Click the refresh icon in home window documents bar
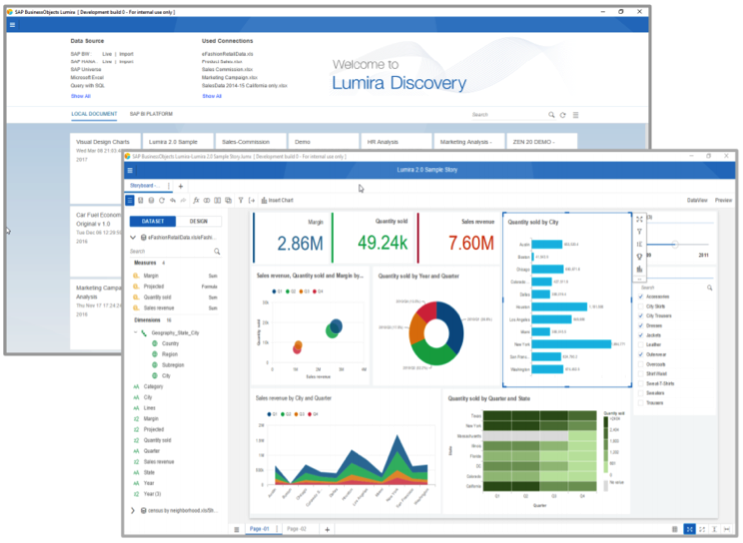The height and width of the screenshot is (543, 743). coord(563,115)
